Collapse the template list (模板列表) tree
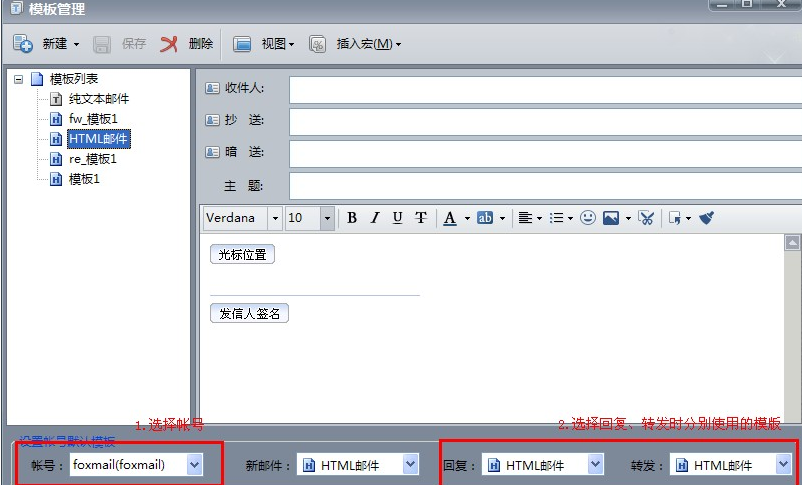 (19, 79)
